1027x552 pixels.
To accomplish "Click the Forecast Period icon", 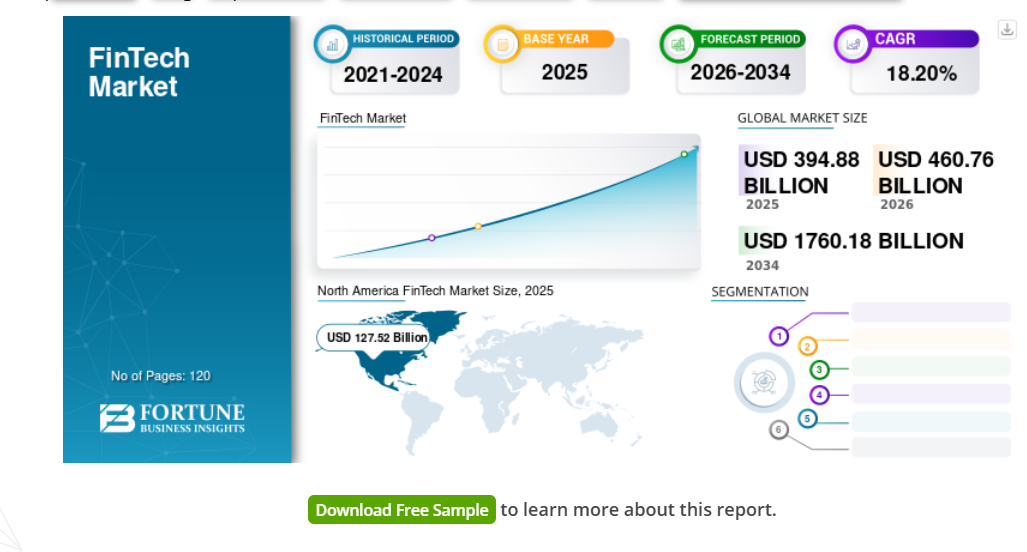I will [x=678, y=45].
